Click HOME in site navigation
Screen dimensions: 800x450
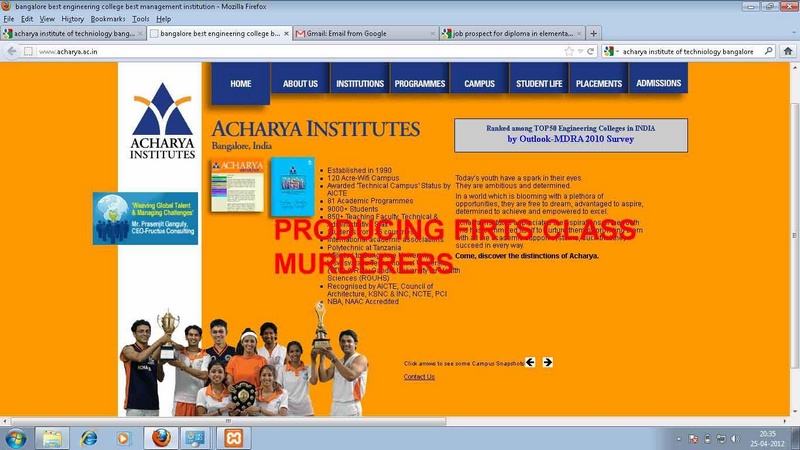(x=241, y=84)
